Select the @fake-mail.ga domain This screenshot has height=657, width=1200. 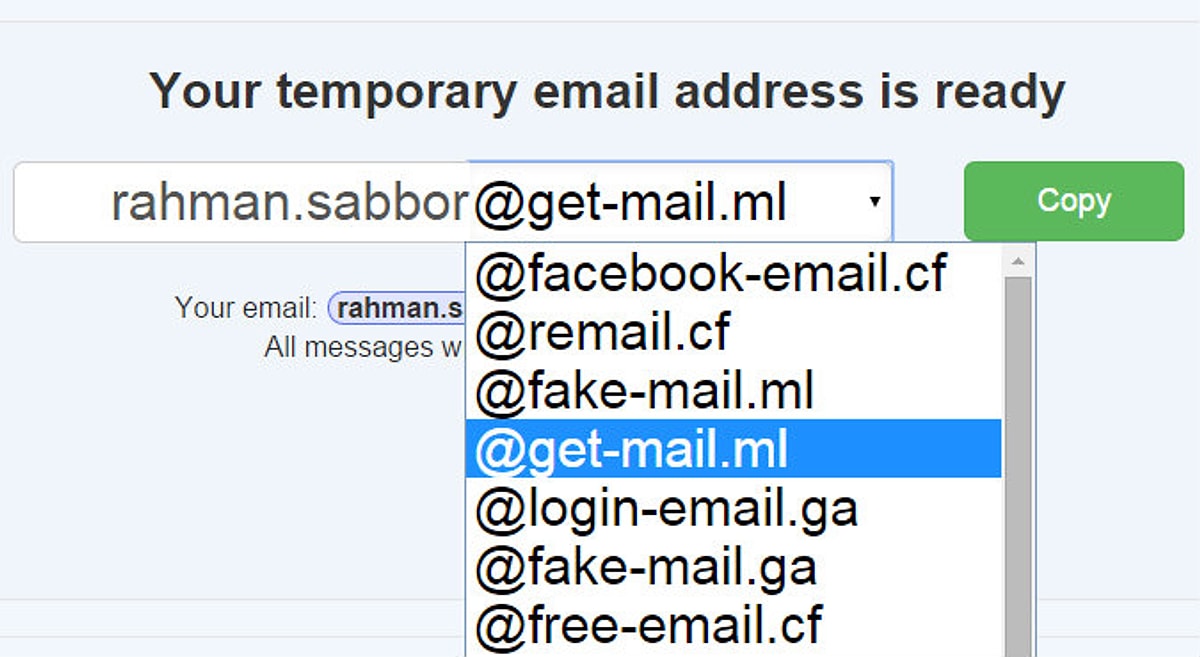646,568
